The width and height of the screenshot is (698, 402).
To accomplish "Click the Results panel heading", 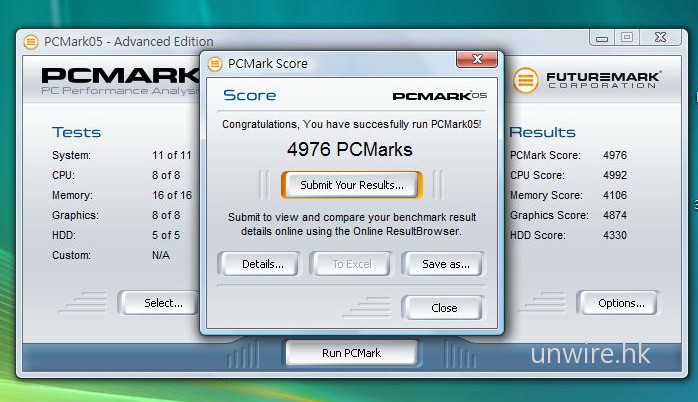I will pos(542,132).
